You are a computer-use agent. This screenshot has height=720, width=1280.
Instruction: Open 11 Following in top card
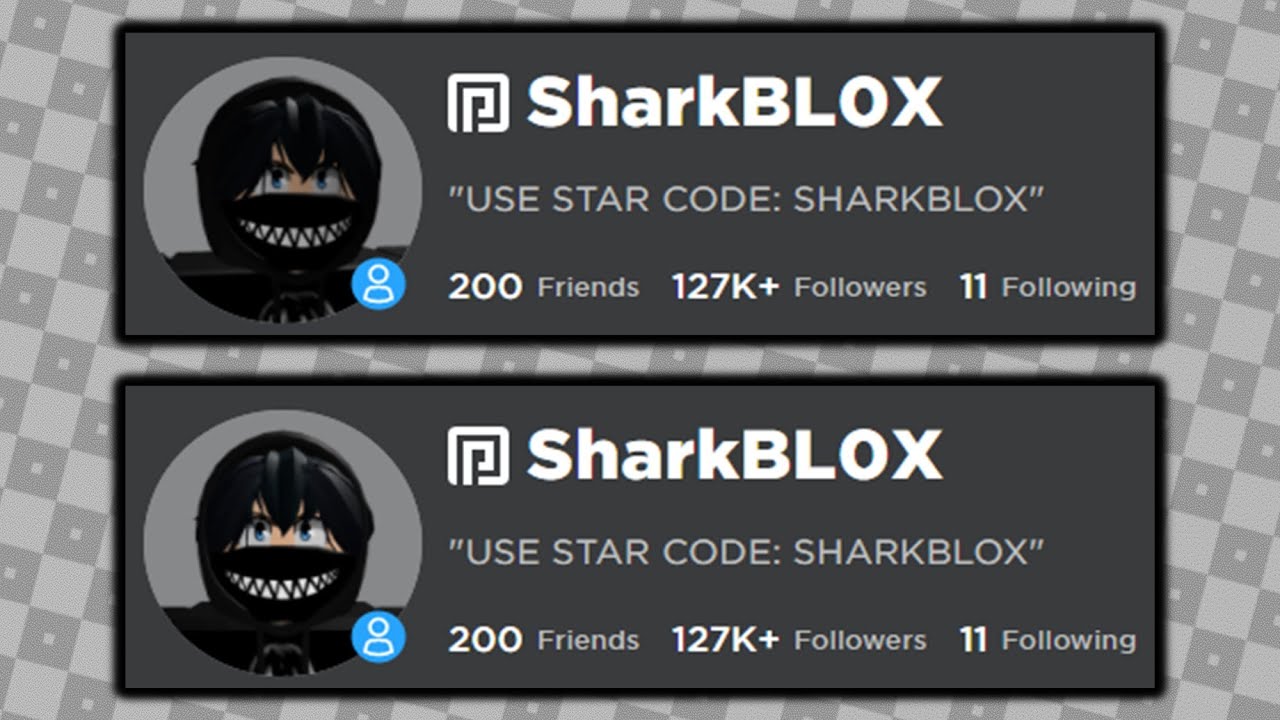click(x=1048, y=287)
